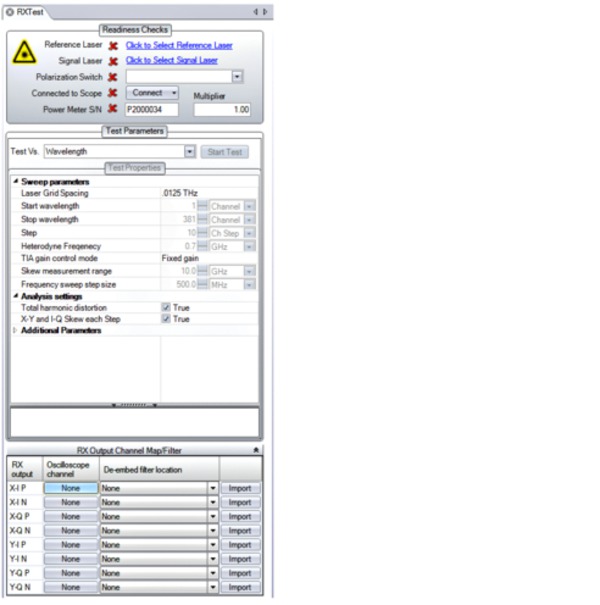Viewport: 600px width, 605px height.
Task: Expand the Additional Parameters section
Action: (15, 331)
